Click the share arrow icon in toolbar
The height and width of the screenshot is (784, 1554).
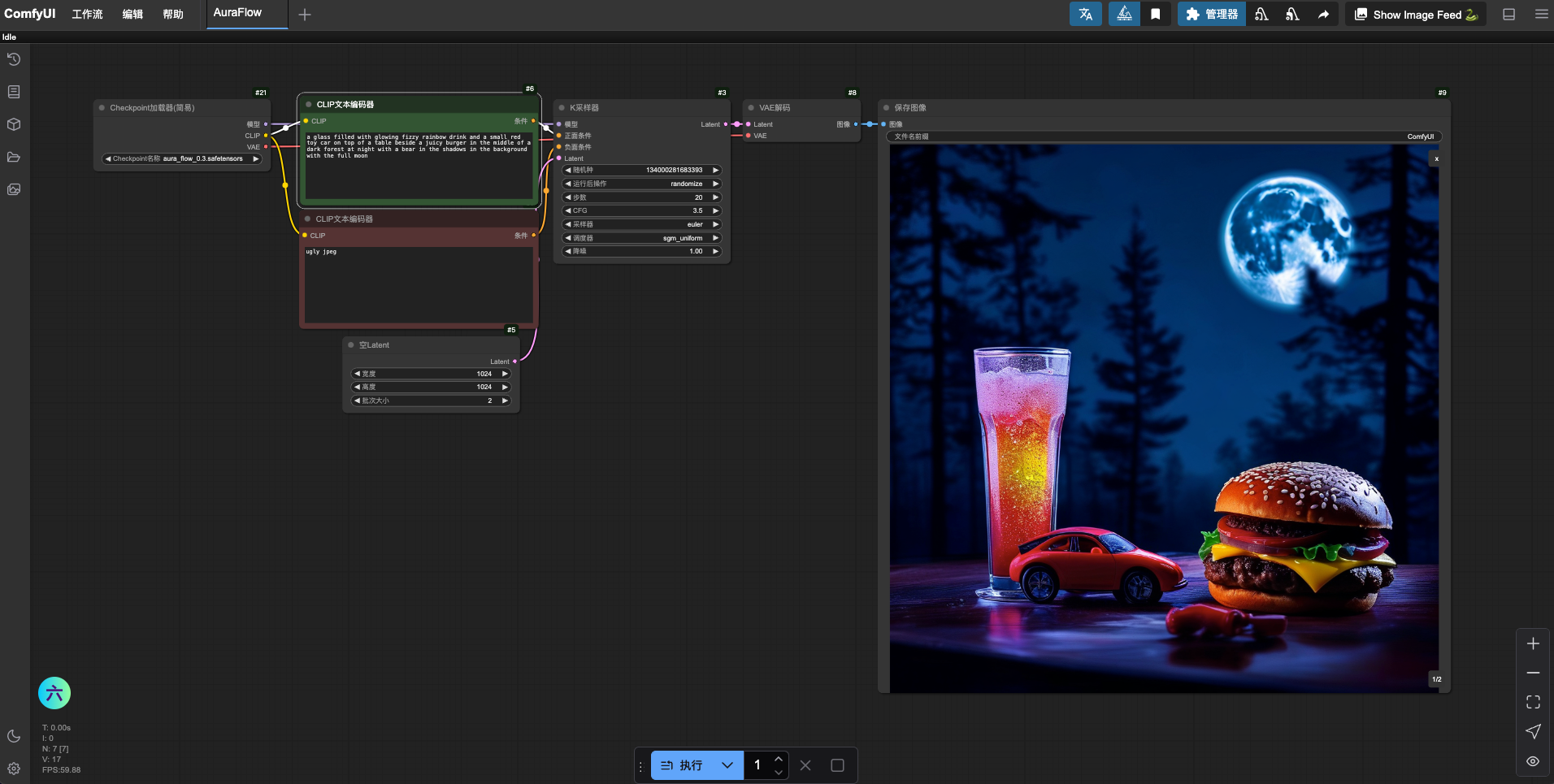(x=1323, y=15)
